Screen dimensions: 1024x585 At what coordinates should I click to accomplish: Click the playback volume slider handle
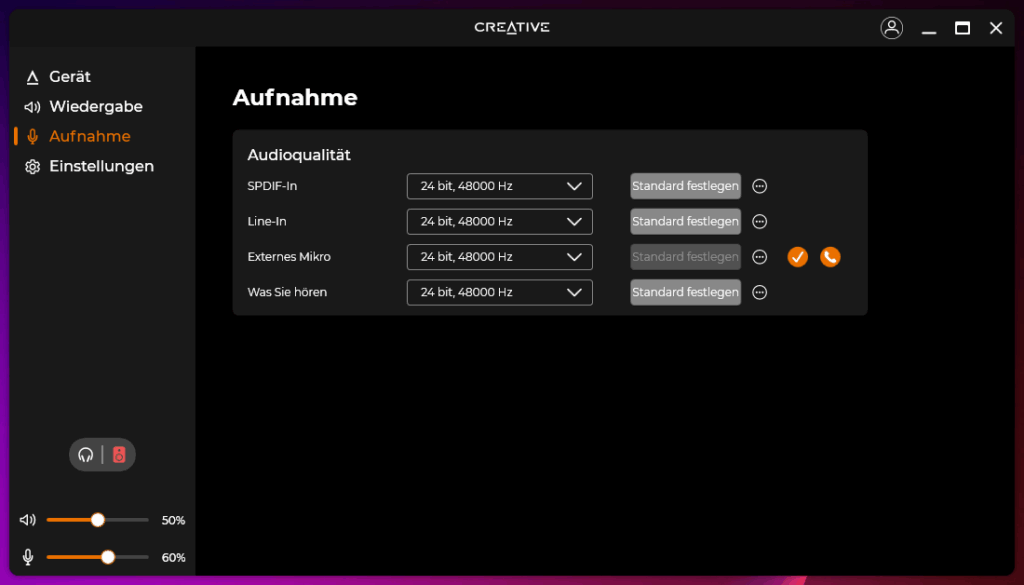point(98,520)
